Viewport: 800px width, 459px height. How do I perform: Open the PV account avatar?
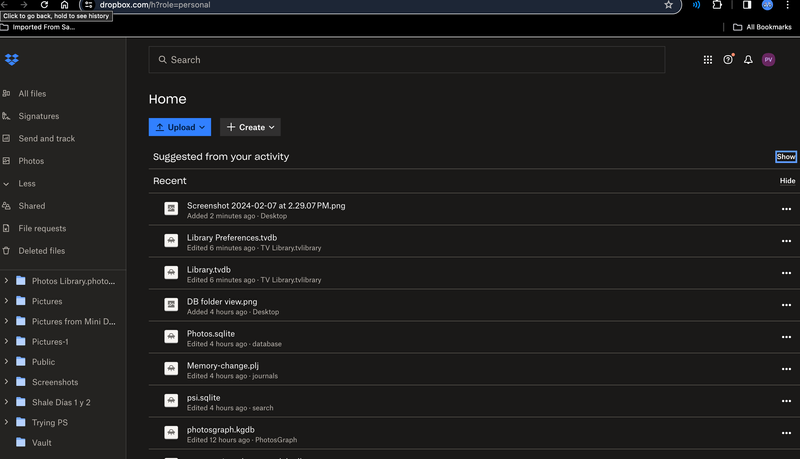[x=768, y=60]
